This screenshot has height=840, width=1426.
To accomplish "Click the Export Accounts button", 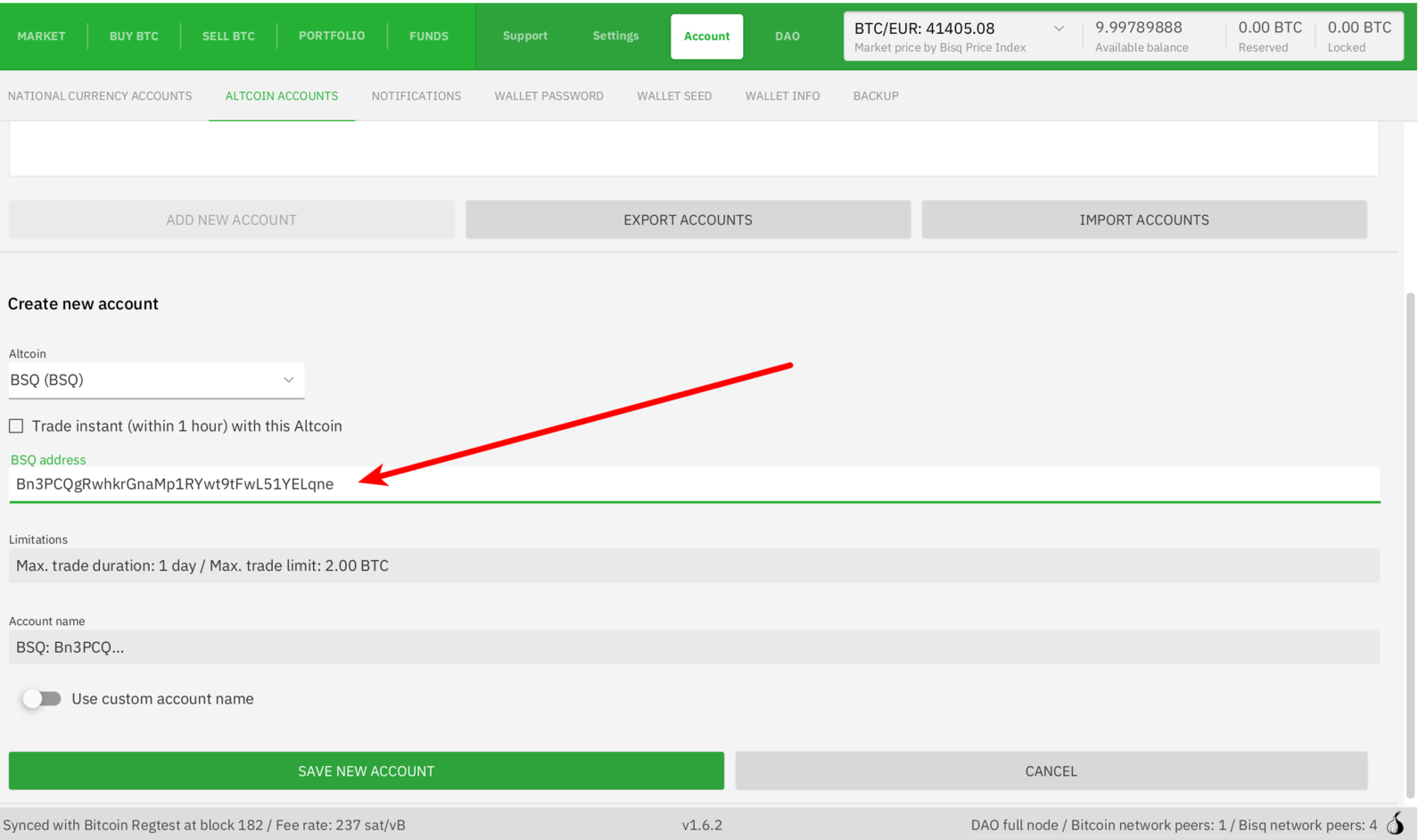I will click(687, 220).
